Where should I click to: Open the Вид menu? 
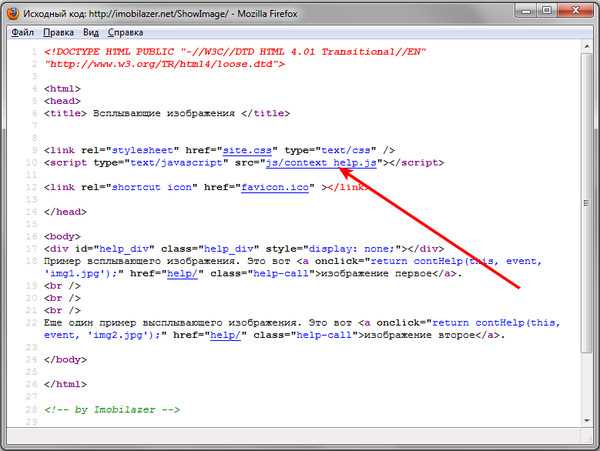[91, 33]
